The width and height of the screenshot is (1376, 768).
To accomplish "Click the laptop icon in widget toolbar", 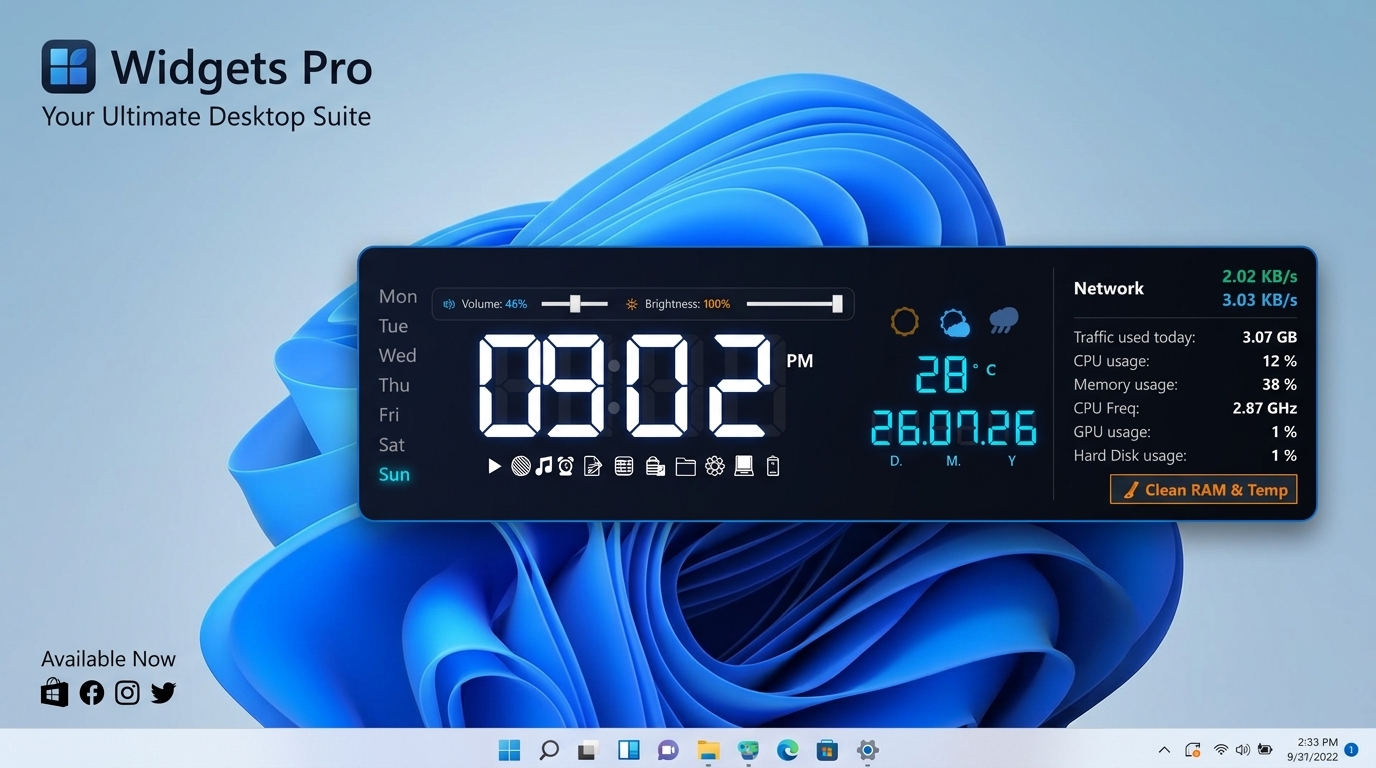I will (x=744, y=466).
